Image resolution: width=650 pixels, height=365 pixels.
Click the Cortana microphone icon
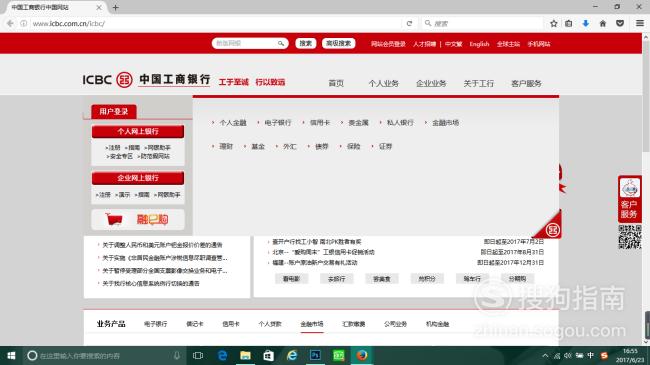(177, 355)
